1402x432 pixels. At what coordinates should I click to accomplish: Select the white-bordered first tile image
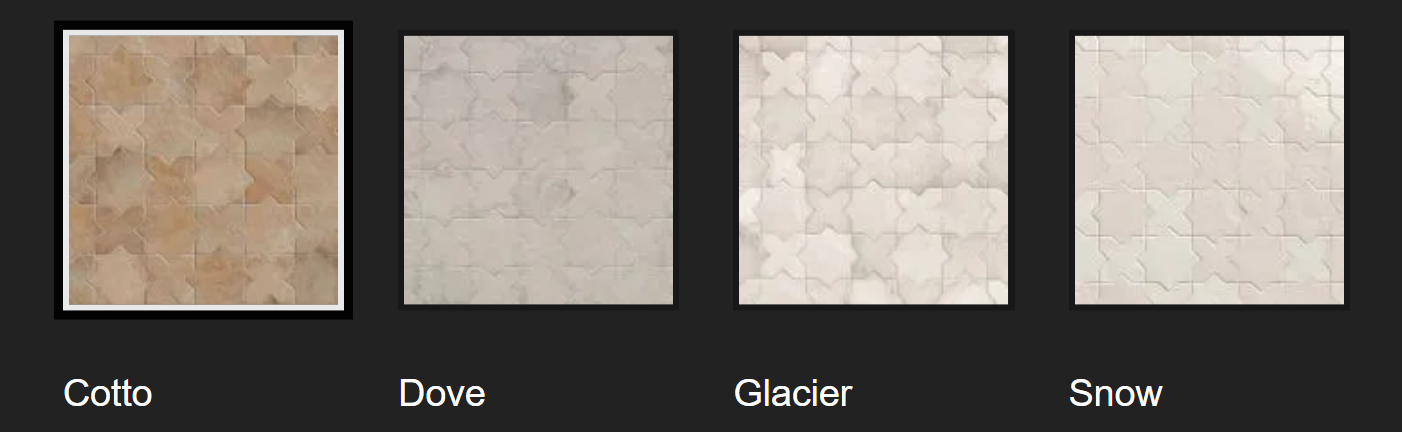click(203, 170)
